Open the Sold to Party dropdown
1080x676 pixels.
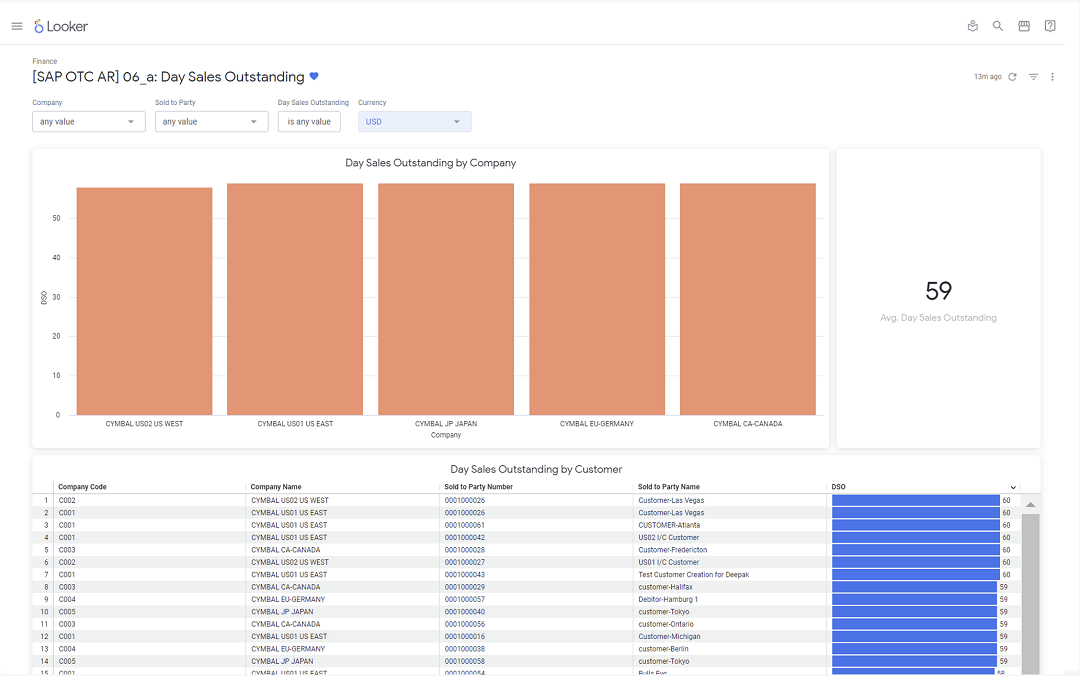211,121
